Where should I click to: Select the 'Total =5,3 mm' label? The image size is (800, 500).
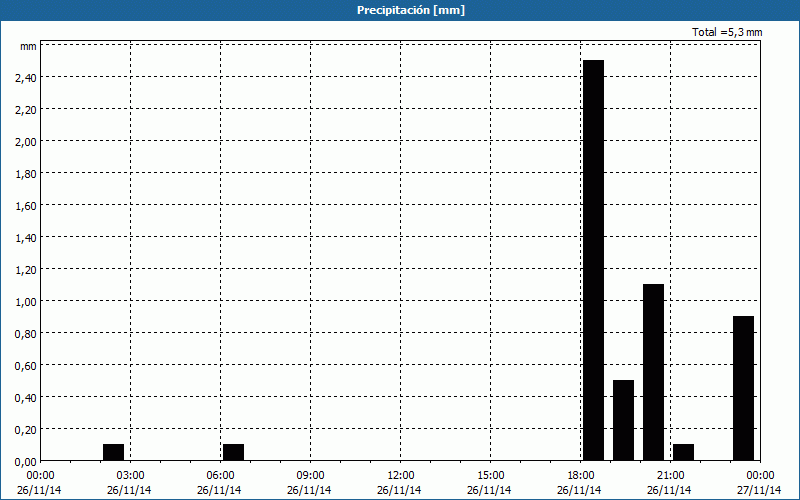727,32
